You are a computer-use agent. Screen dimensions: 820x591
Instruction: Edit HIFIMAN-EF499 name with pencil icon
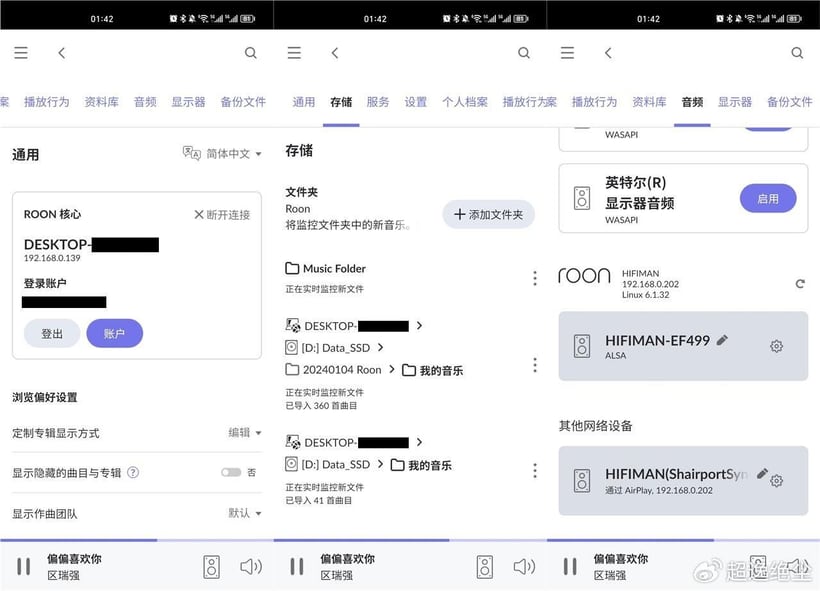point(722,340)
